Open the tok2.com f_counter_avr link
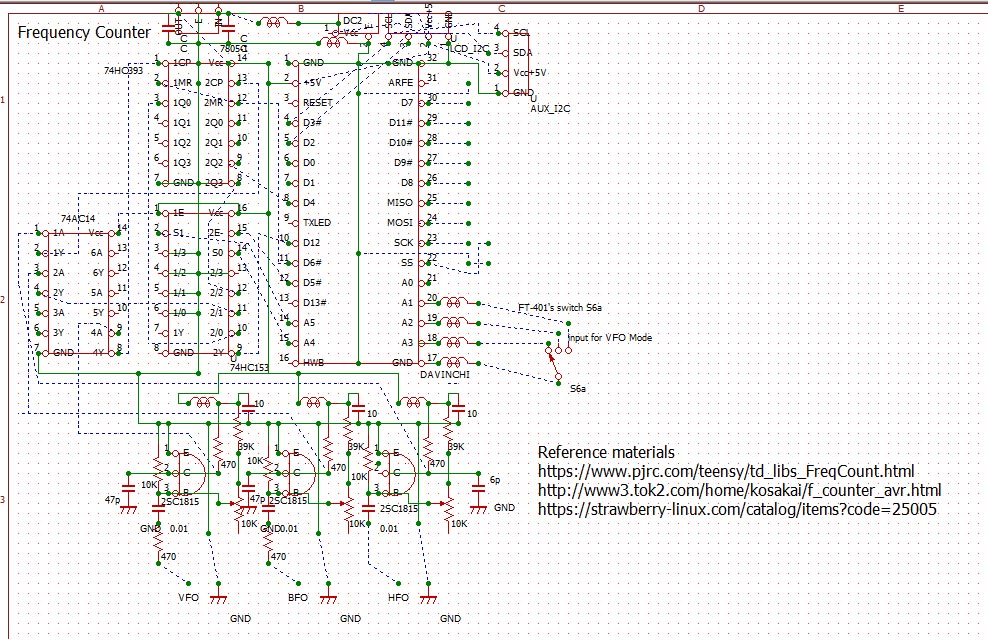The image size is (988, 640). [x=739, y=490]
